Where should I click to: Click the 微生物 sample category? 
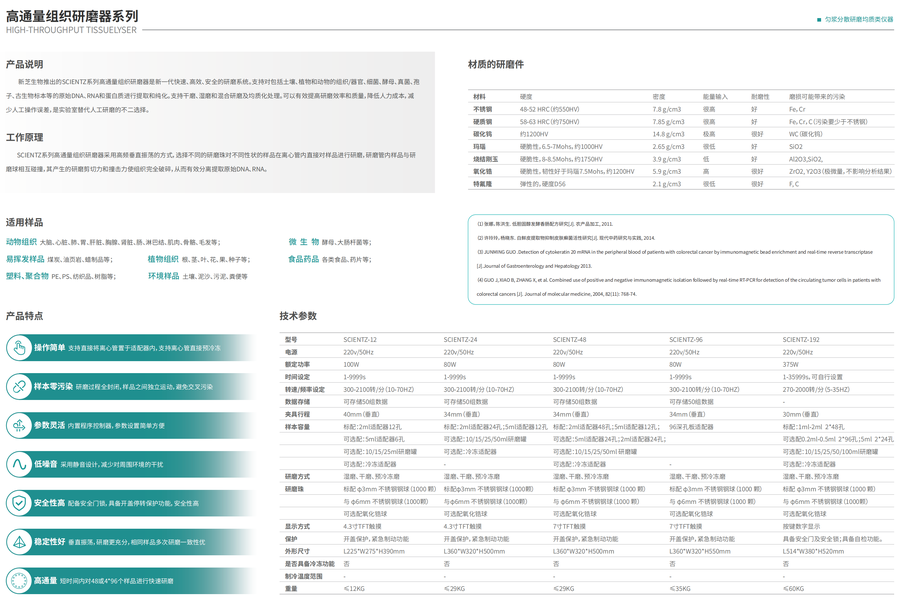tap(304, 242)
